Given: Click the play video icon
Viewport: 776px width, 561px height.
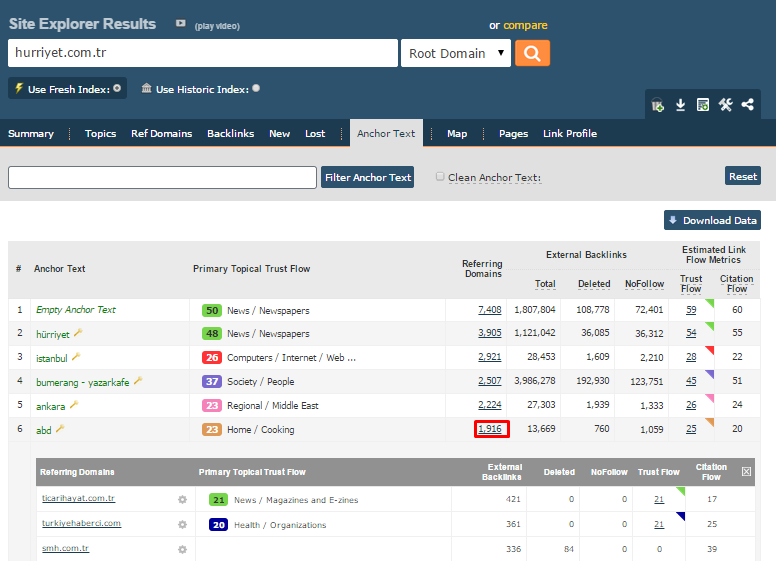Looking at the screenshot, I should tap(181, 24).
